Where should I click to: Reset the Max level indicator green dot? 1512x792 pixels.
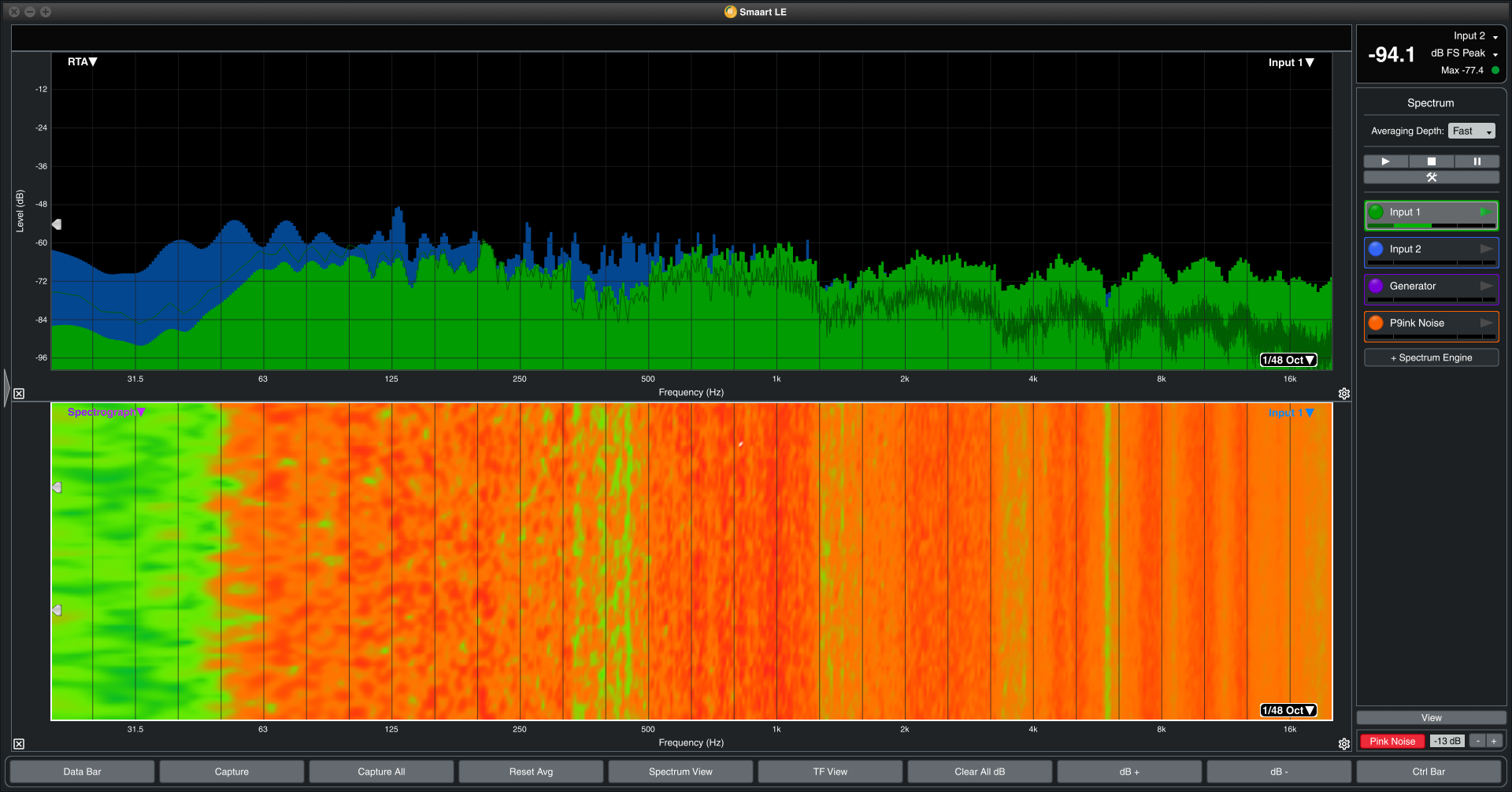[x=1495, y=70]
